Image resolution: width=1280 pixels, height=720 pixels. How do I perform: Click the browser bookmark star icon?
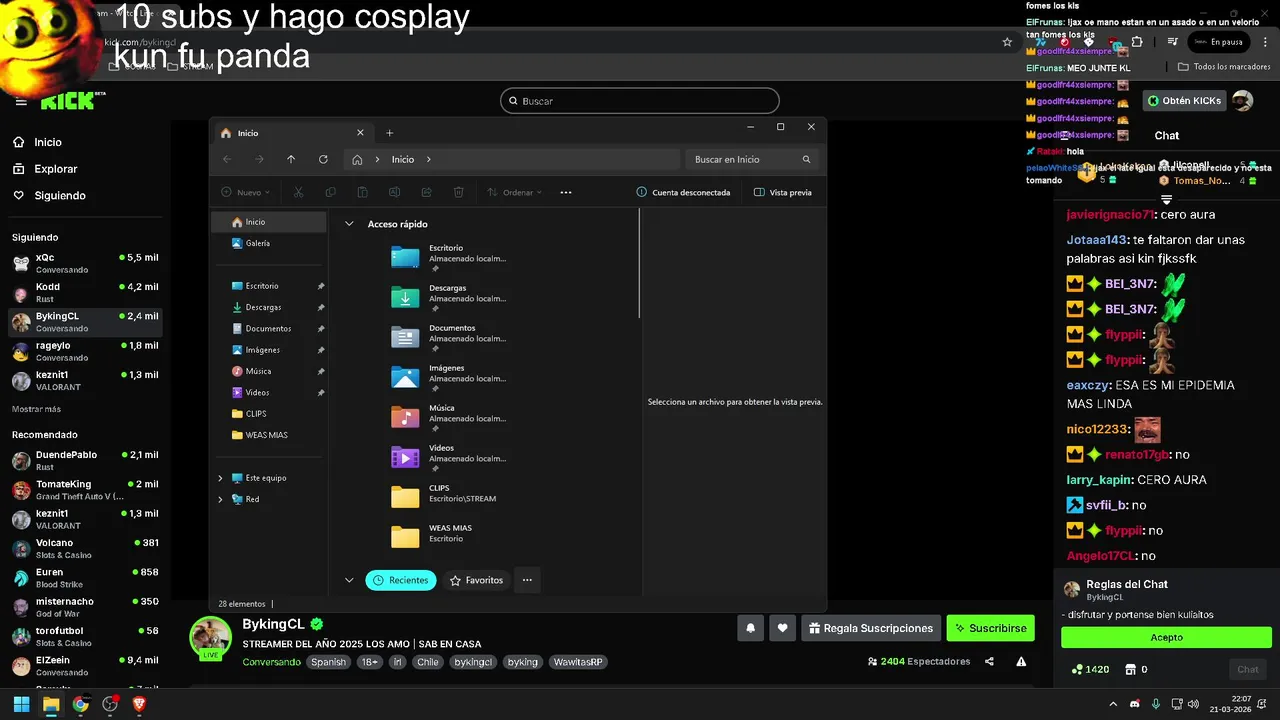[x=1007, y=42]
